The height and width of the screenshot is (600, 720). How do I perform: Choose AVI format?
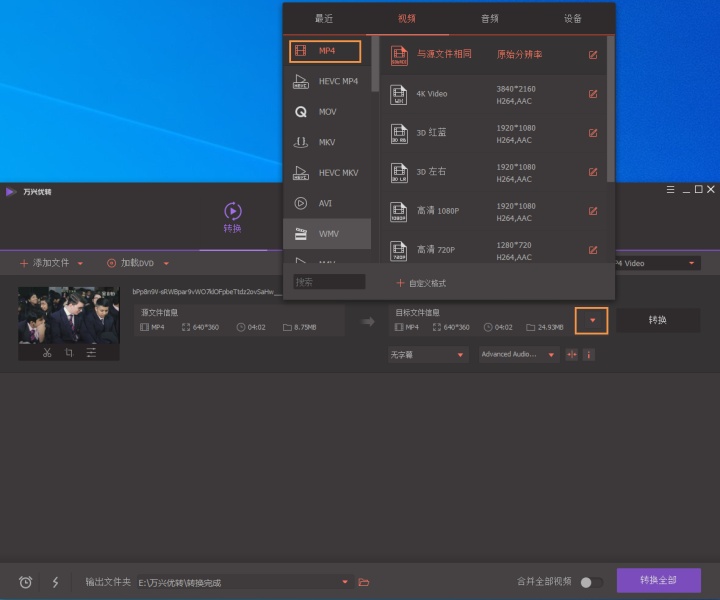327,203
